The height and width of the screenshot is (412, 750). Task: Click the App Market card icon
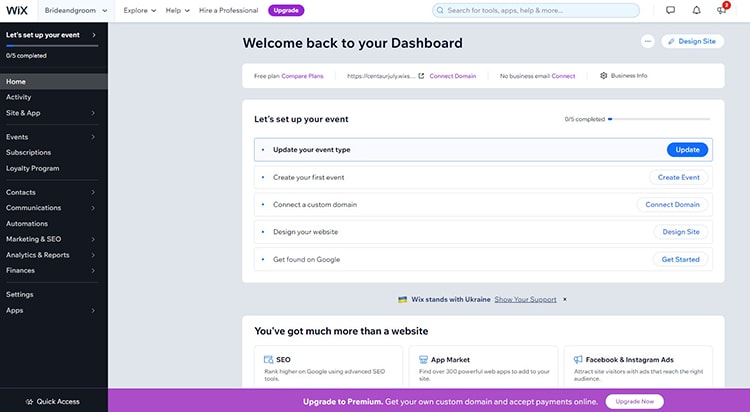(x=423, y=359)
